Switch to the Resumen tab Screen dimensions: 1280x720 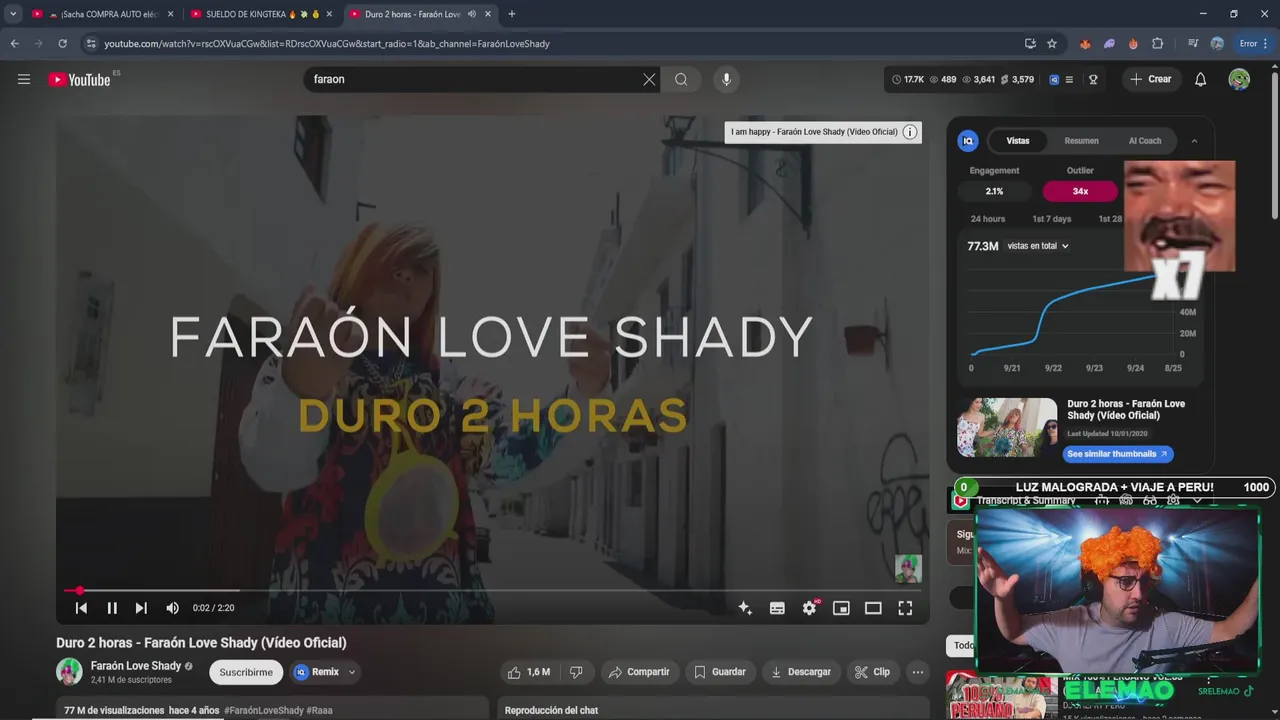tap(1081, 141)
